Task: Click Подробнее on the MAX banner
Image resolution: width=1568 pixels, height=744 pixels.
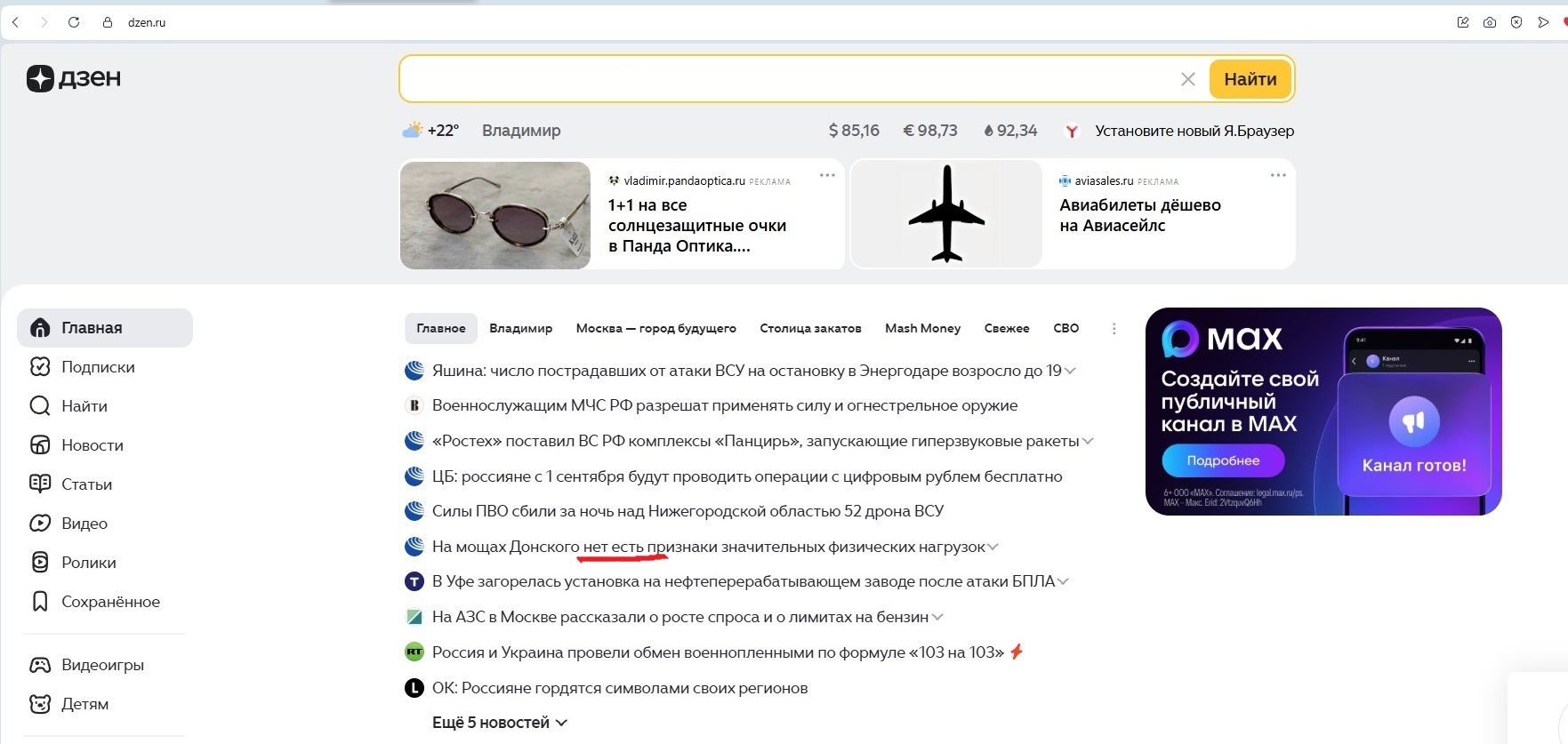Action: click(1223, 460)
